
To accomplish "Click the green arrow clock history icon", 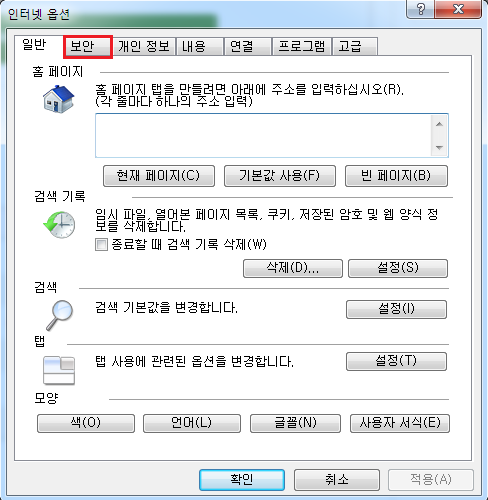I will coord(59,224).
